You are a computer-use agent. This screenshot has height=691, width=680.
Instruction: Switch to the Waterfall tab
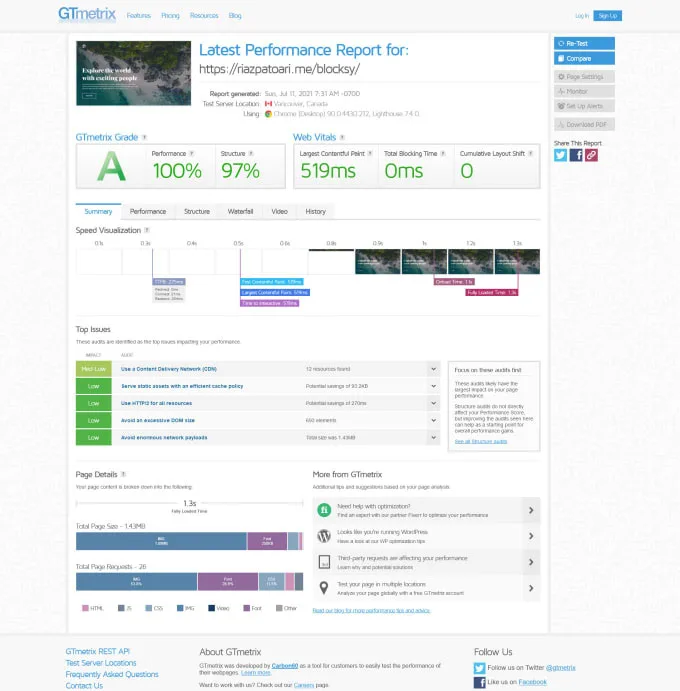(240, 212)
